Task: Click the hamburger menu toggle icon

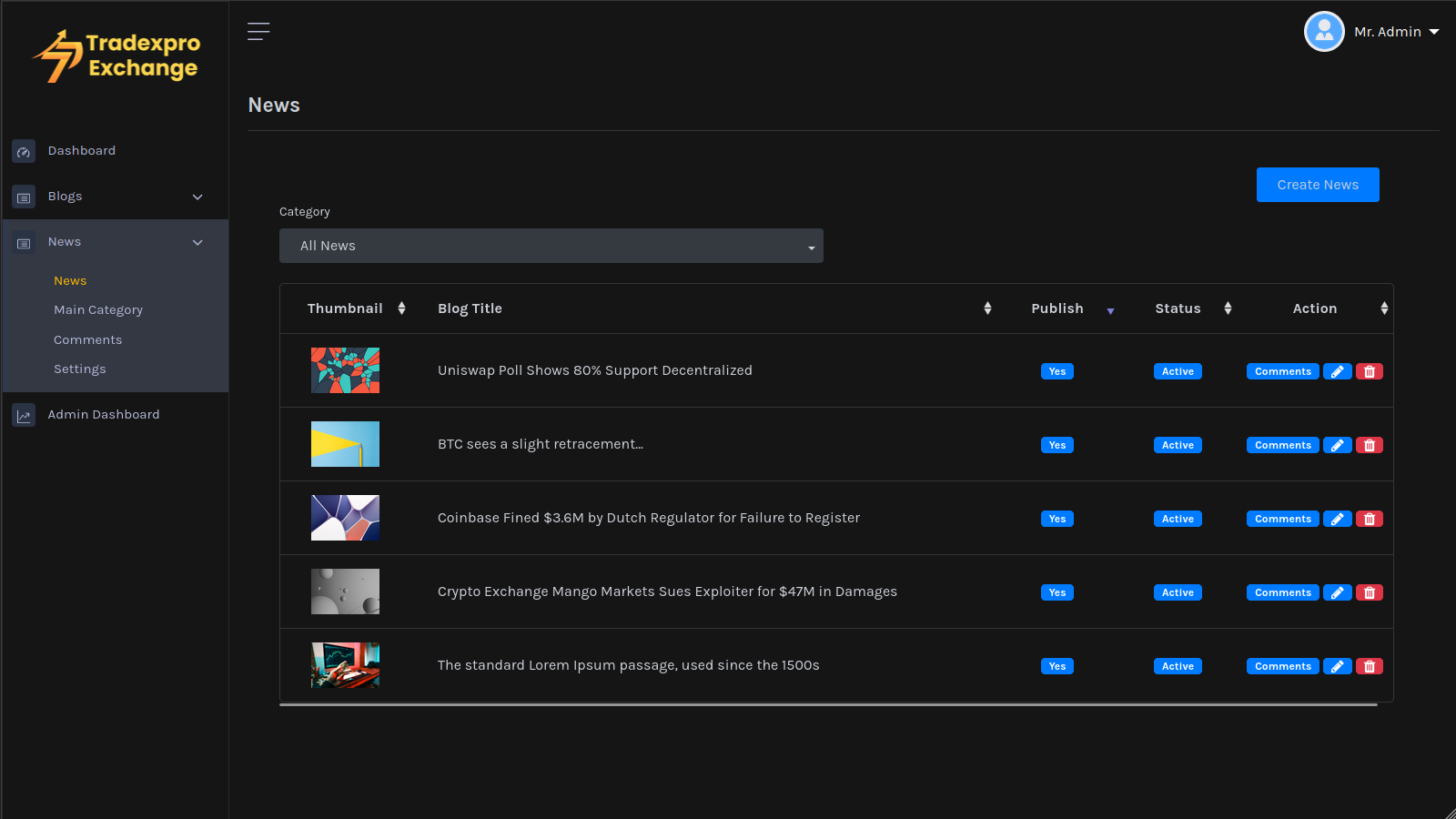Action: point(258,32)
